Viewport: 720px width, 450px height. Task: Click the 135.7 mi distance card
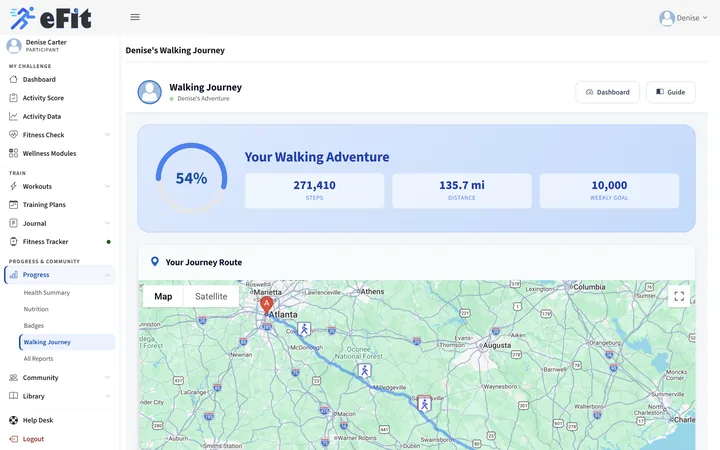(462, 191)
